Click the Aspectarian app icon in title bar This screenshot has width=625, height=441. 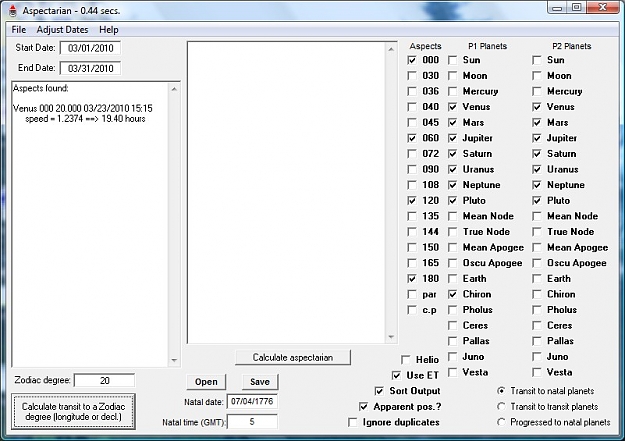pyautogui.click(x=13, y=10)
